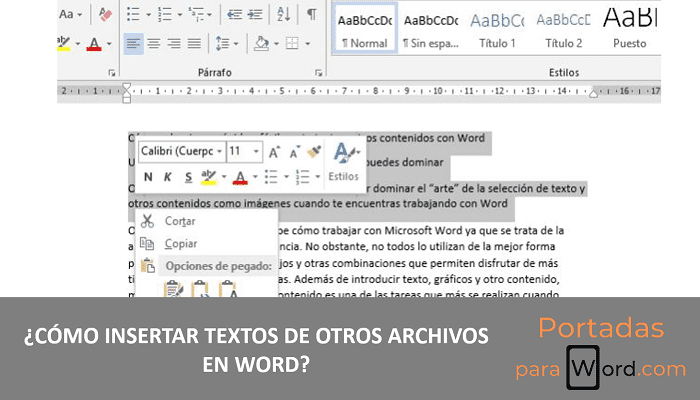Click the ribbon multilevel list icon
This screenshot has width=700, height=400.
[x=196, y=14]
